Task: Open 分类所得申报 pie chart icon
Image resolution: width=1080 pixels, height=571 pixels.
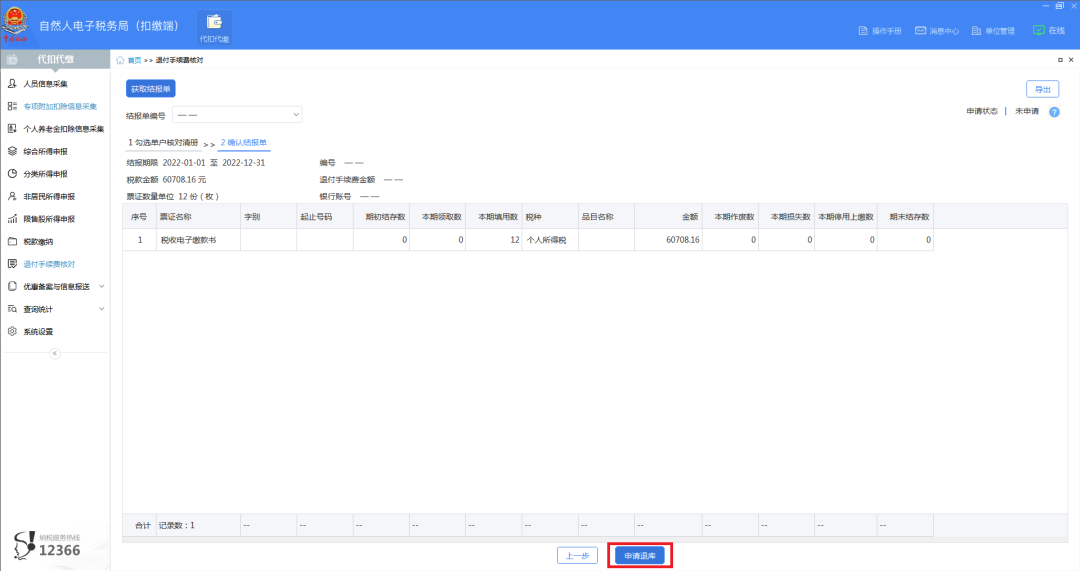Action: 12,174
